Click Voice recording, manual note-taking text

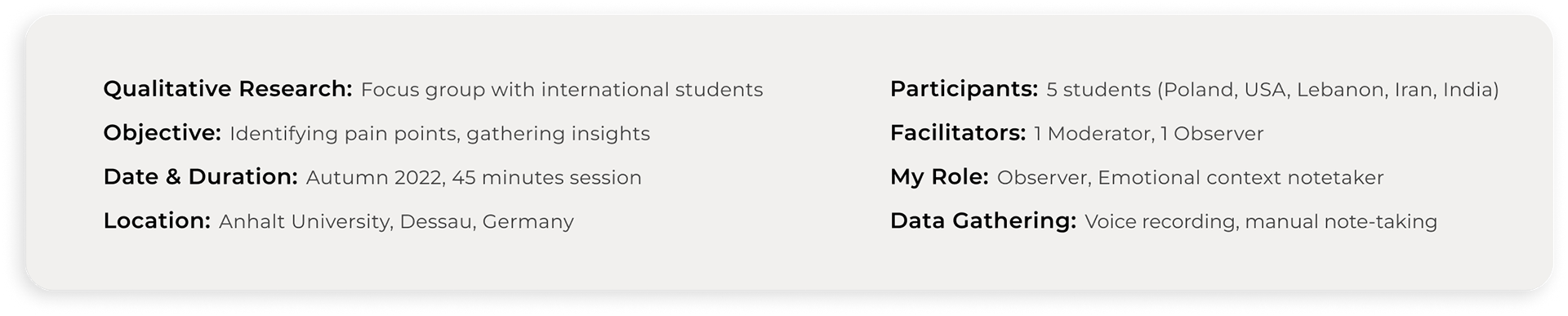click(1261, 222)
